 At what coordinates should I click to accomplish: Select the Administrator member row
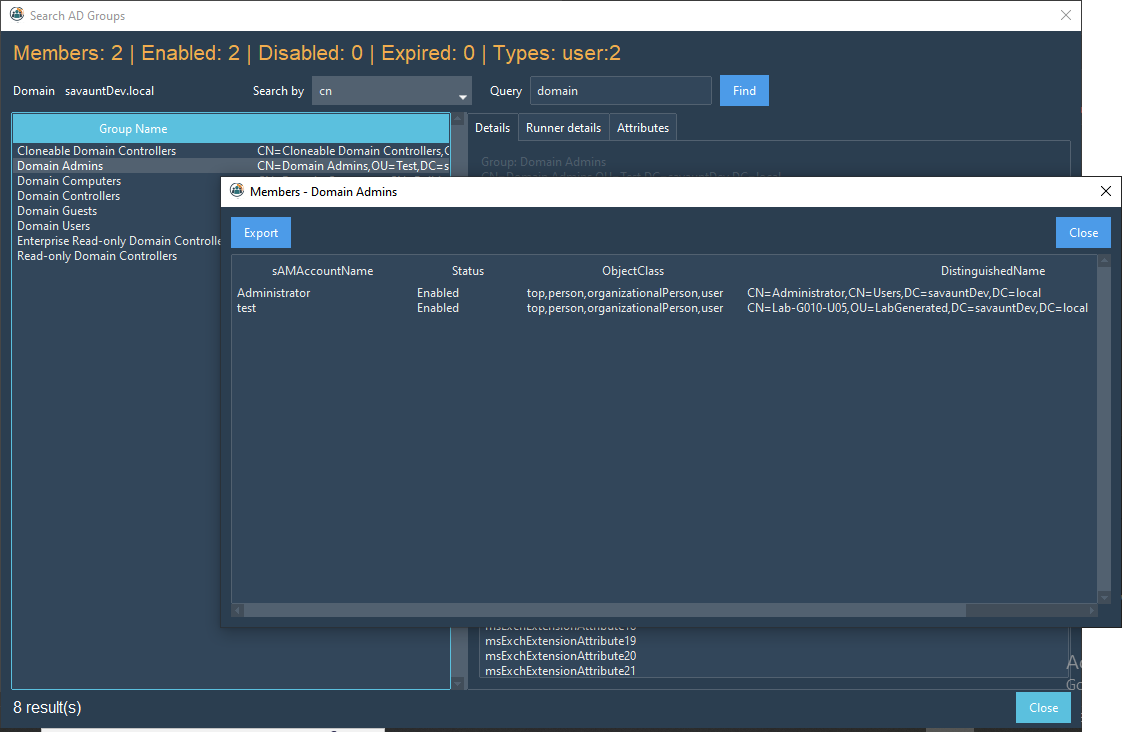click(275, 292)
